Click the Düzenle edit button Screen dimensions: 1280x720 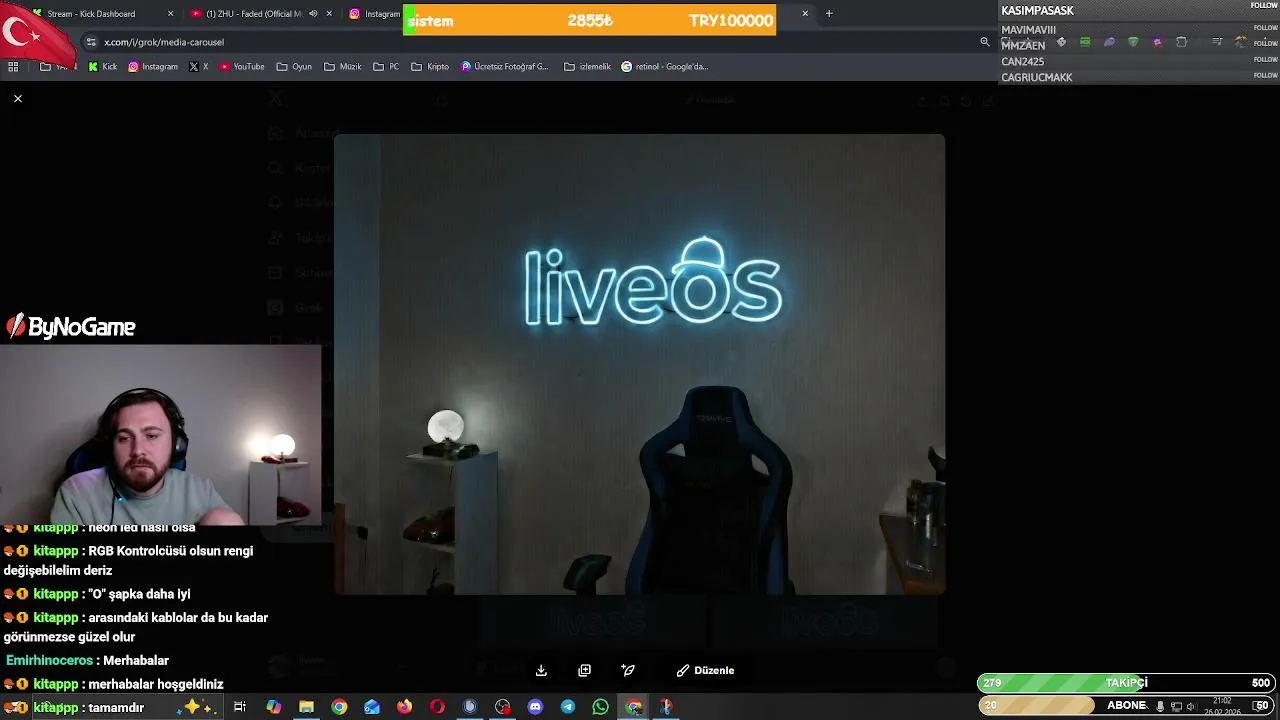(x=705, y=670)
